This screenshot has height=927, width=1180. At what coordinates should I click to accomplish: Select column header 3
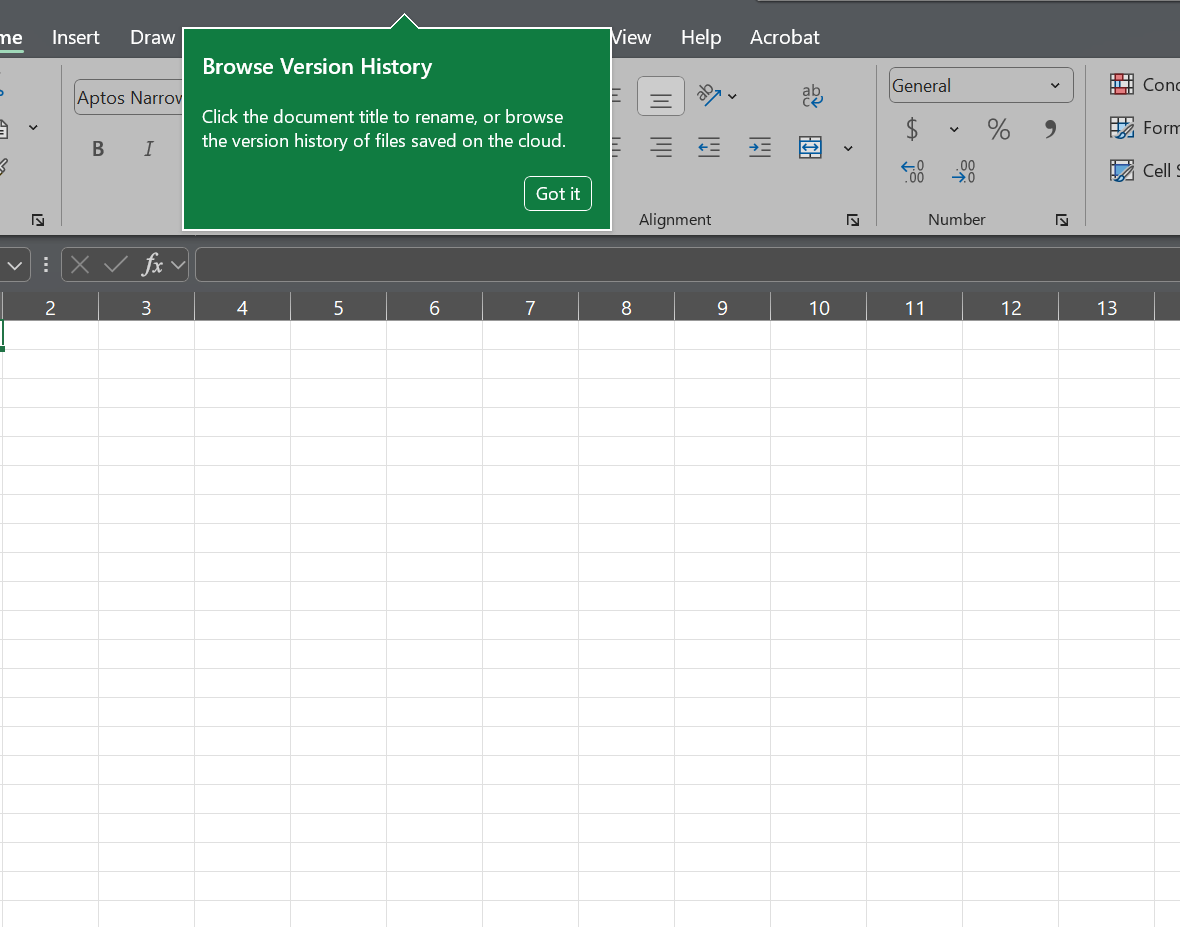pos(146,307)
